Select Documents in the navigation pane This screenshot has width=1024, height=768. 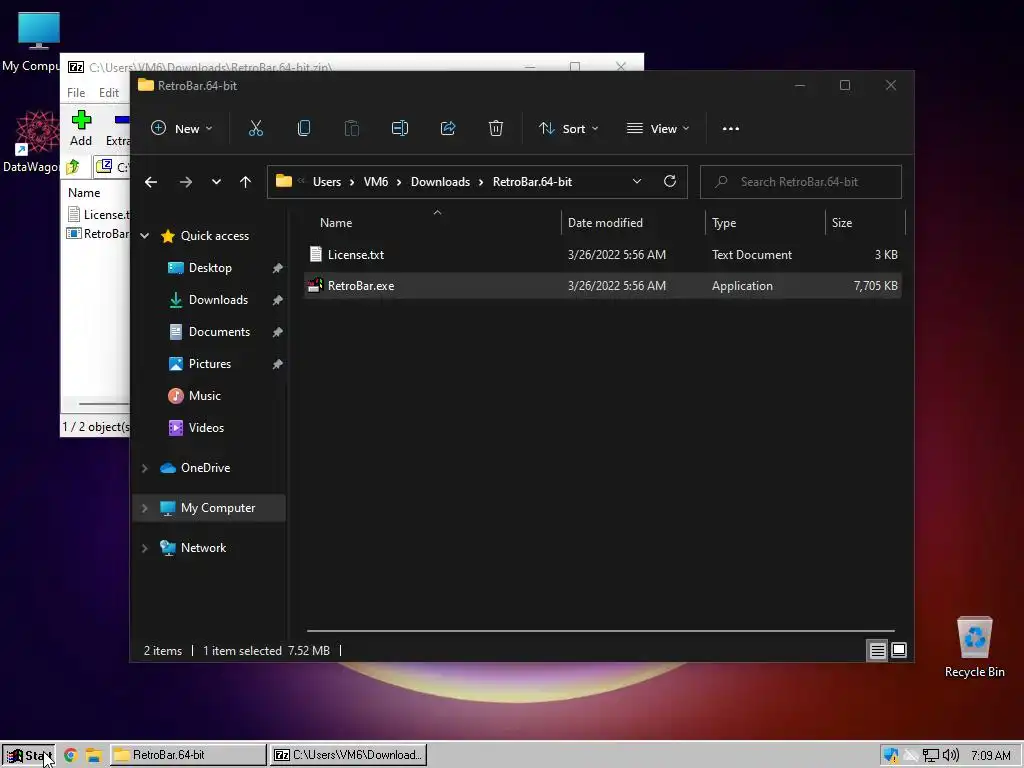tap(219, 332)
